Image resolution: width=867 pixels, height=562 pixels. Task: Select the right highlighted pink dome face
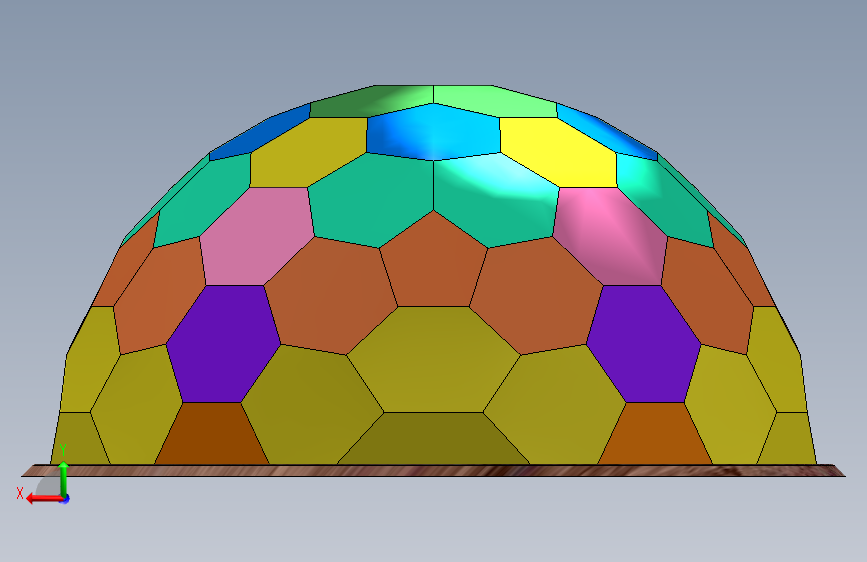[x=610, y=236]
